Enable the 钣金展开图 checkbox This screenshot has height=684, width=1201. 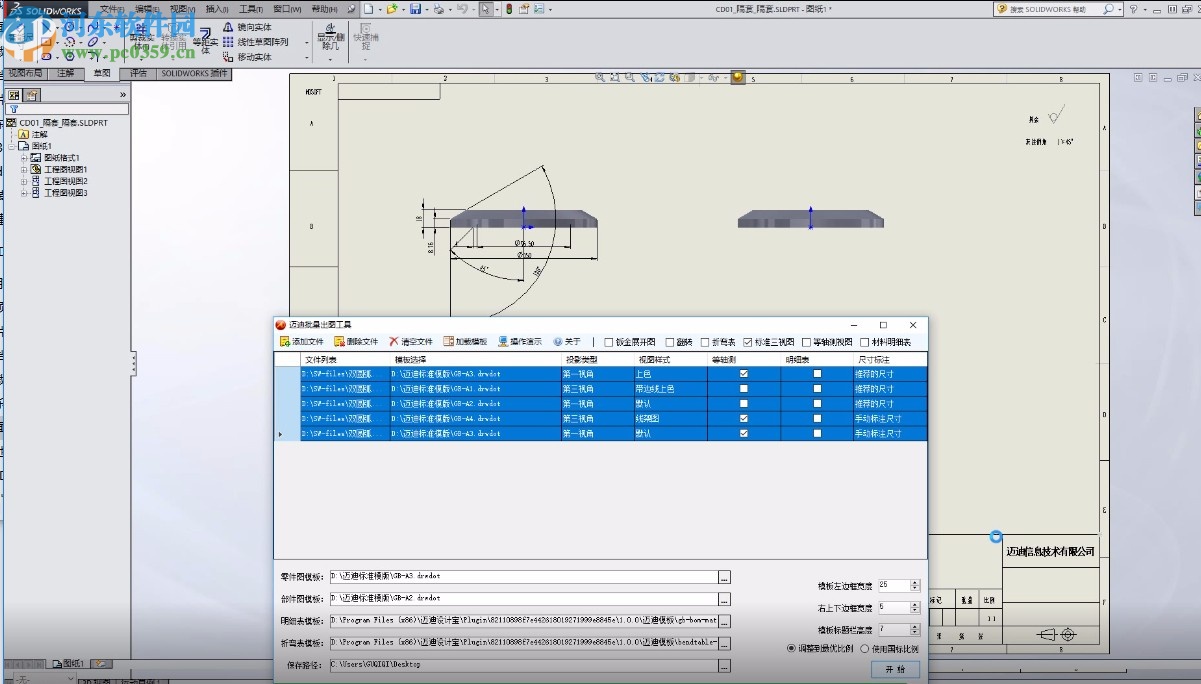609,342
